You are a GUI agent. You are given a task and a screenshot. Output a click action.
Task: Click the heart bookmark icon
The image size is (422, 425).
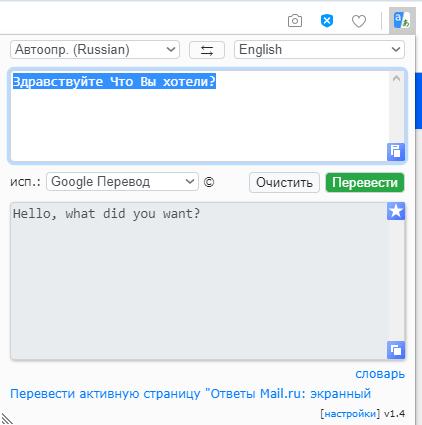tap(359, 21)
